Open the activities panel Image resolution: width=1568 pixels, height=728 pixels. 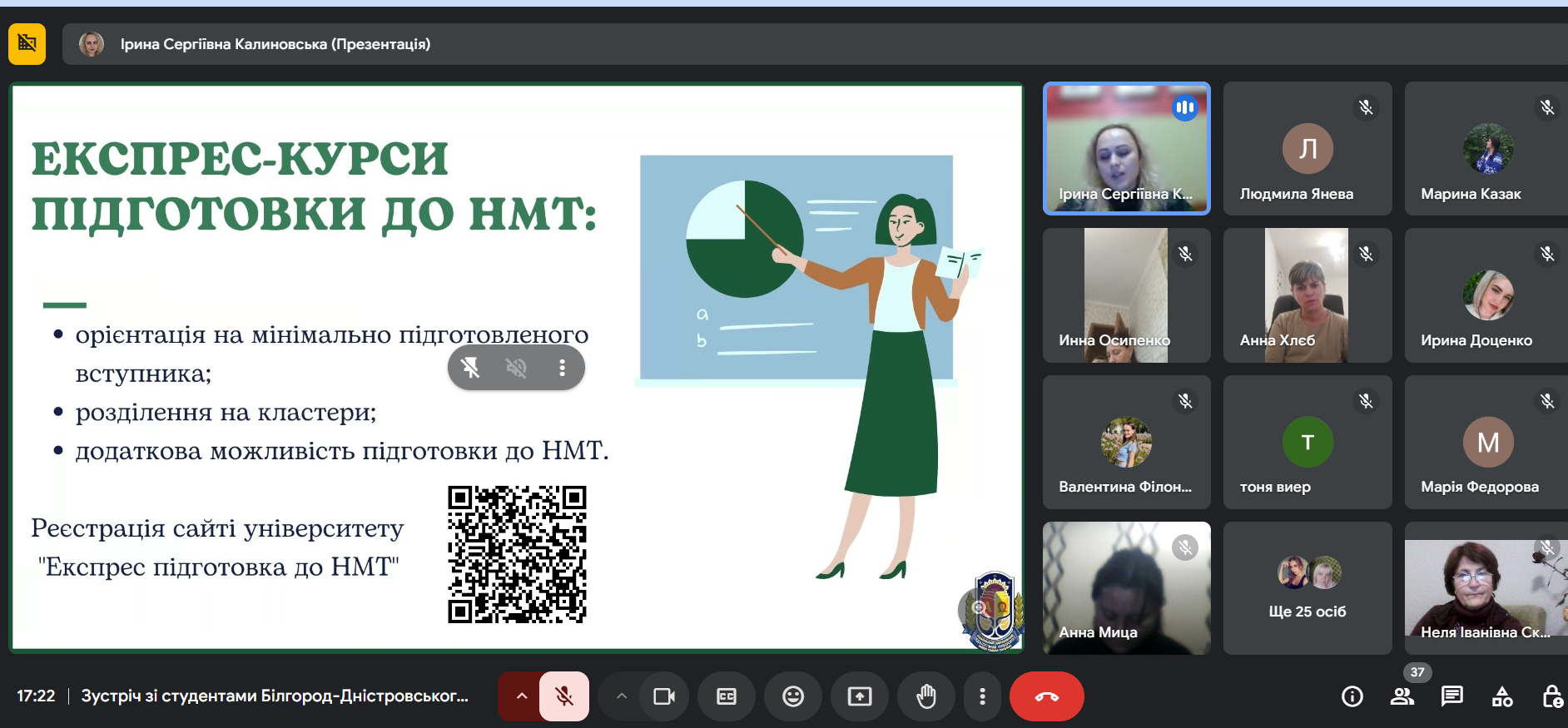coord(1502,696)
